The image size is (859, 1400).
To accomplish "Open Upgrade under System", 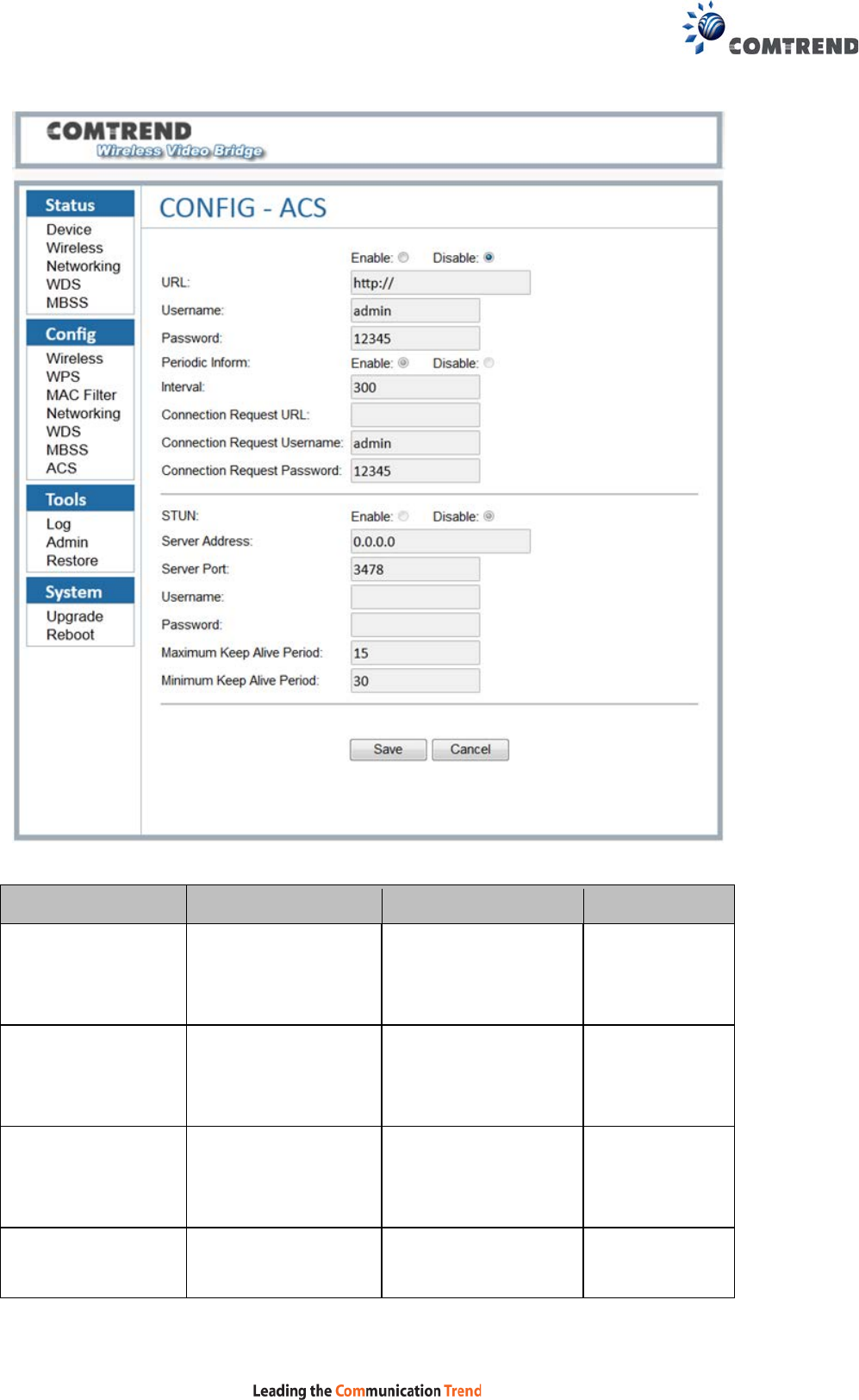I will pos(75,616).
